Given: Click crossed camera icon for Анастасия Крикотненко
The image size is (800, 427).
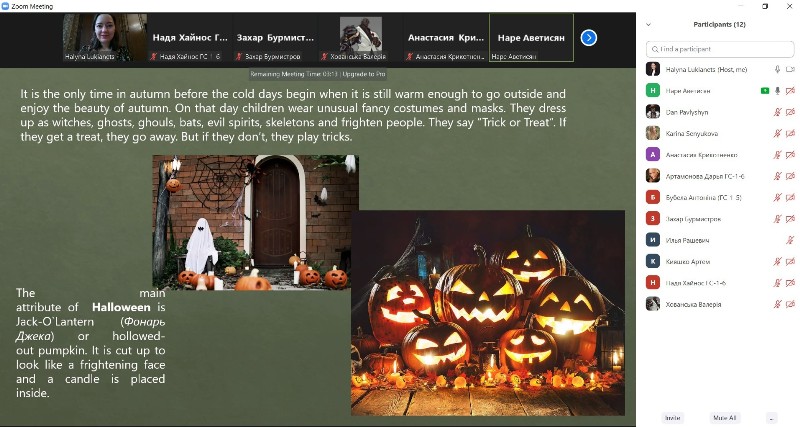Looking at the screenshot, I should (790, 155).
